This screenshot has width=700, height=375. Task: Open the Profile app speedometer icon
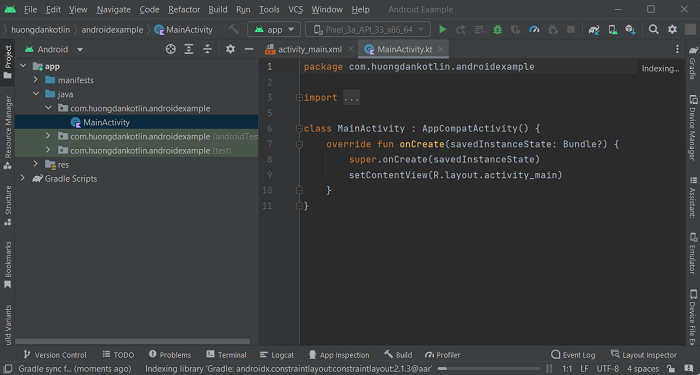coord(534,29)
